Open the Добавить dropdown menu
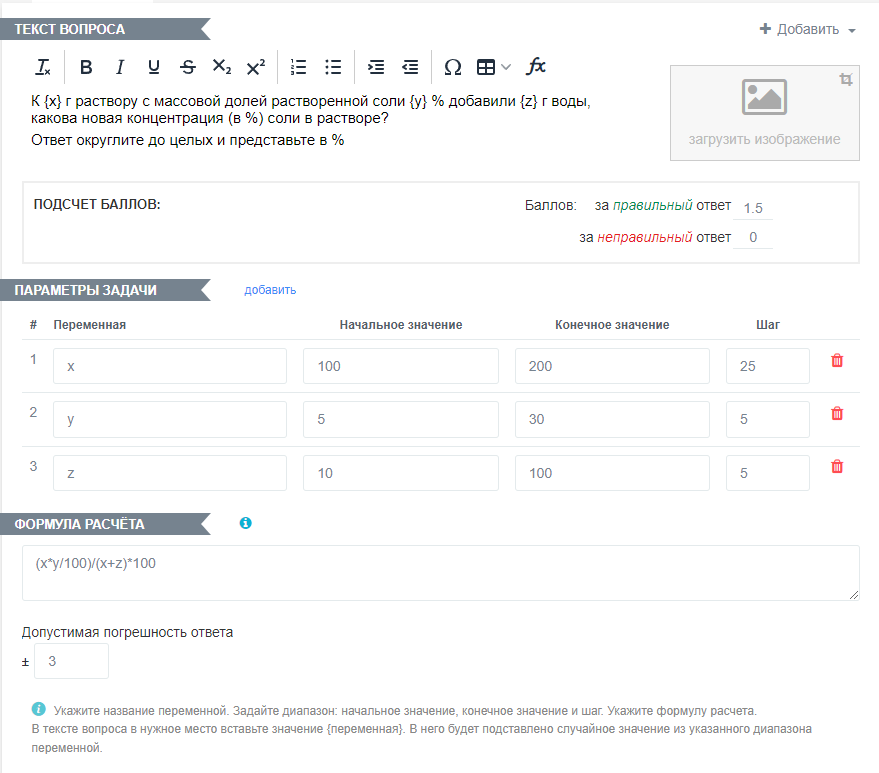 808,29
